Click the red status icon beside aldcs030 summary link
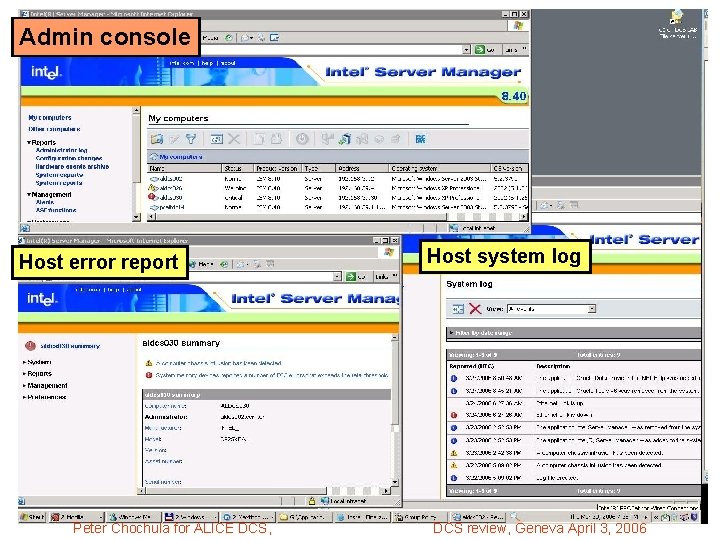The height and width of the screenshot is (540, 720). click(30, 346)
